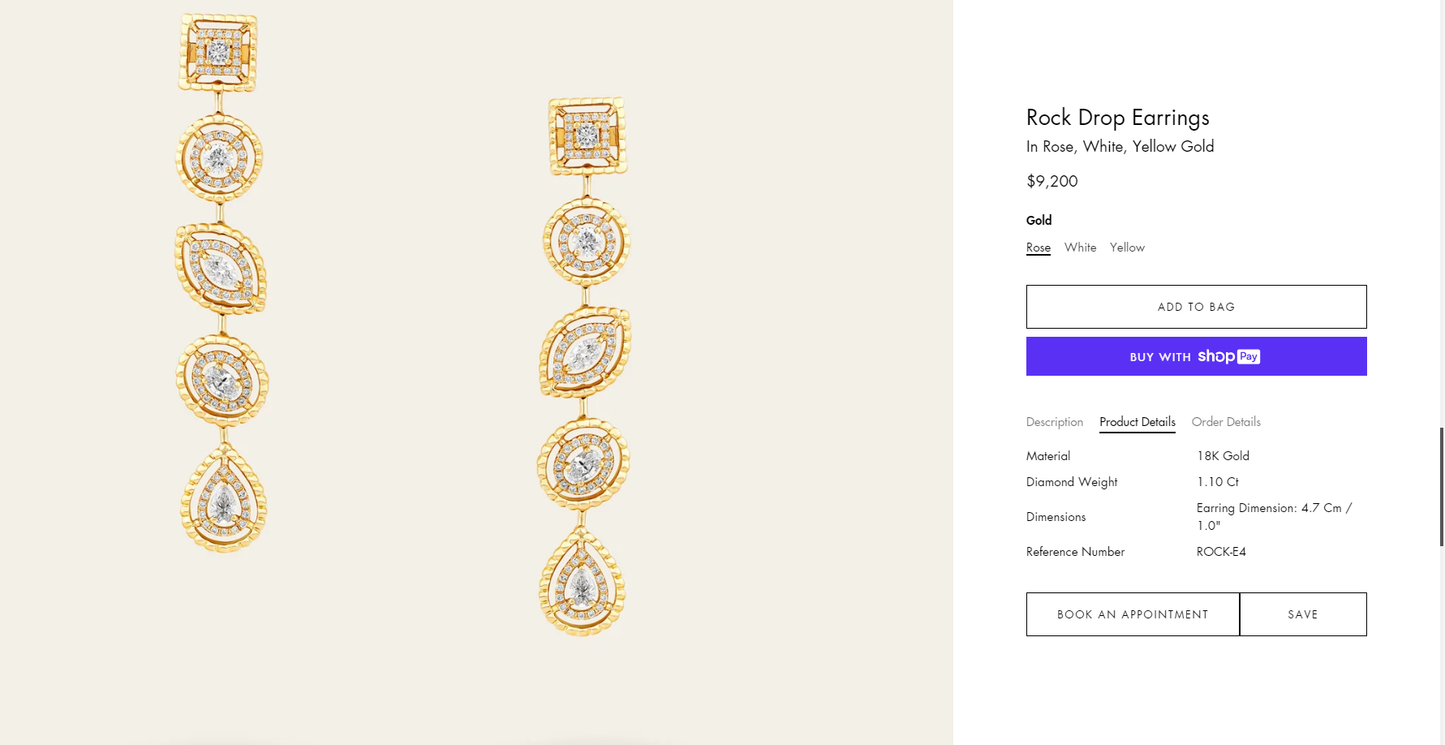Viewport: 1445px width, 745px height.
Task: Select the Rose gold option
Action: (x=1038, y=248)
